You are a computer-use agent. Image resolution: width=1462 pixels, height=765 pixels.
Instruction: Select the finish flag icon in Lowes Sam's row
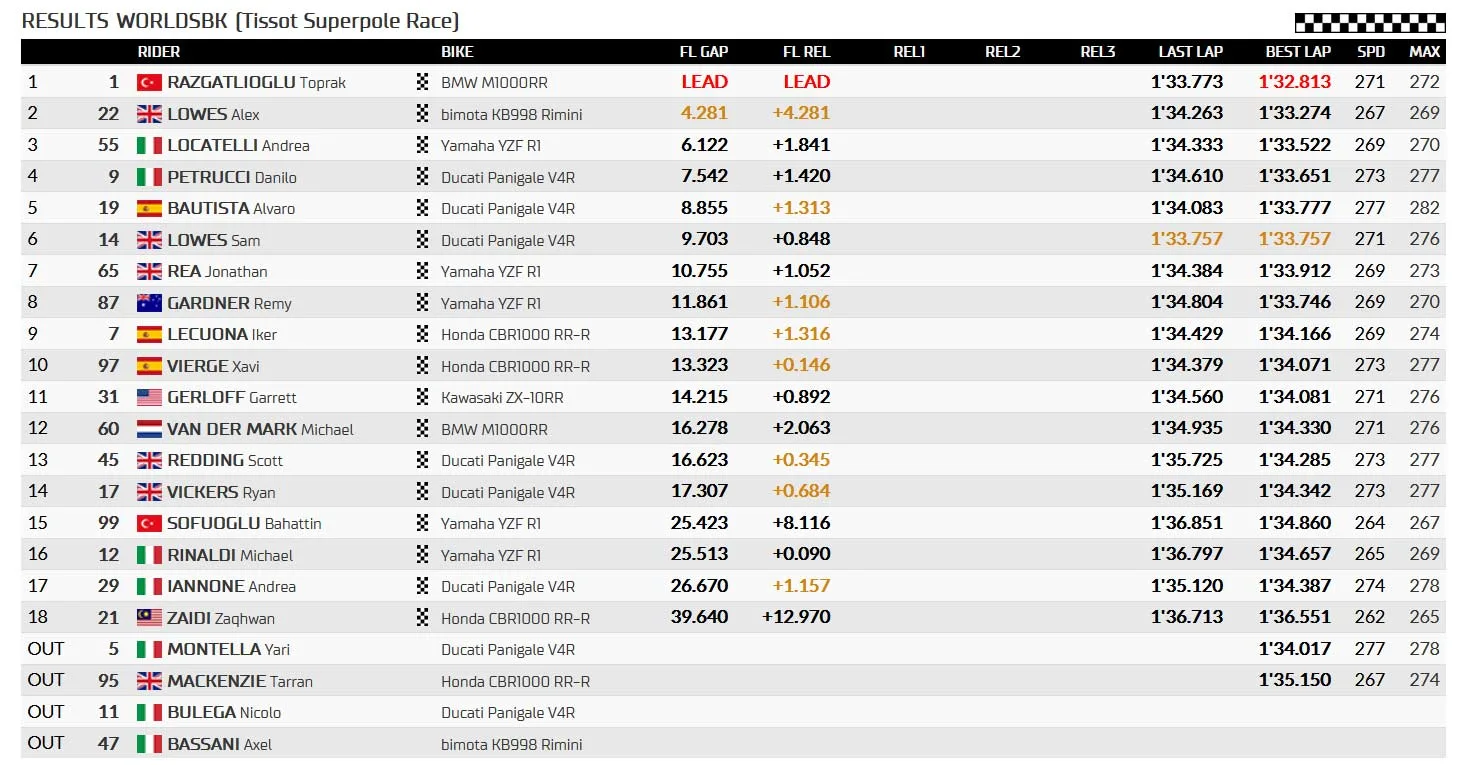pyautogui.click(x=422, y=240)
